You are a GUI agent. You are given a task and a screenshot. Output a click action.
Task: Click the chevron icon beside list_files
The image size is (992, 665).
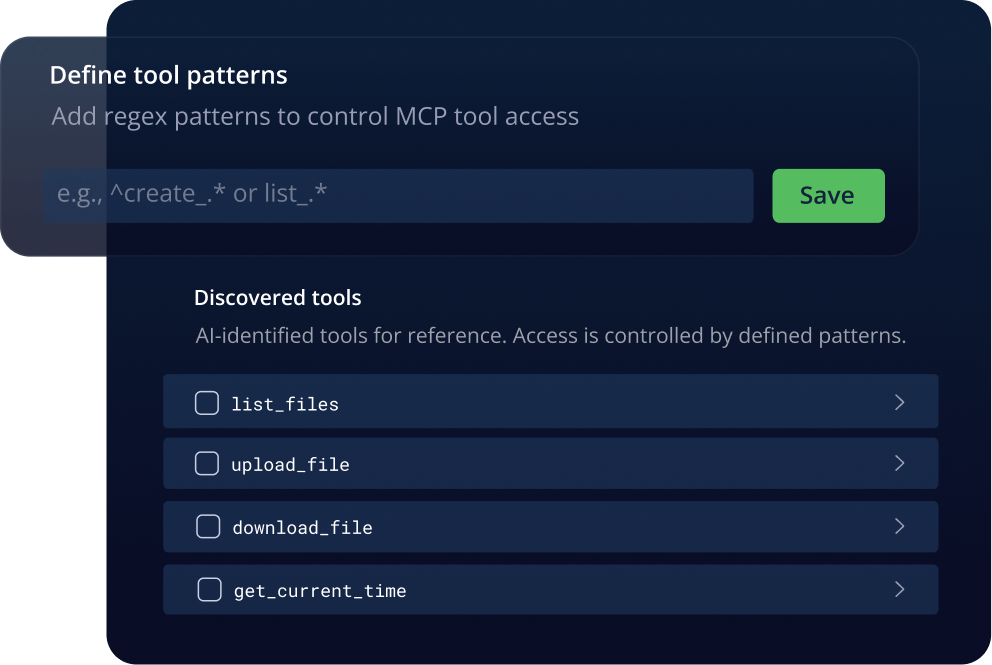pos(899,402)
